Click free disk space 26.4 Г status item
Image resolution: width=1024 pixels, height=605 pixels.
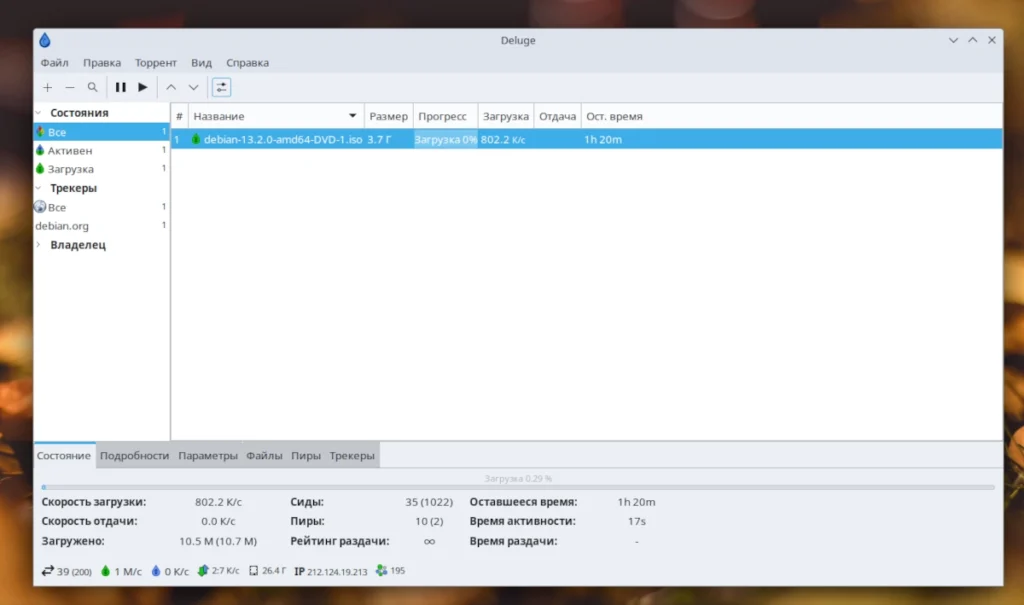268,571
